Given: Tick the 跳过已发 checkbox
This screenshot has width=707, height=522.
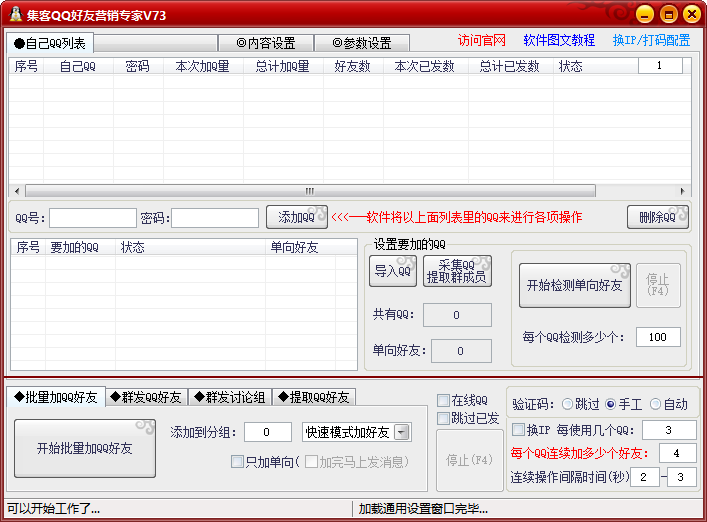Looking at the screenshot, I should [x=444, y=418].
